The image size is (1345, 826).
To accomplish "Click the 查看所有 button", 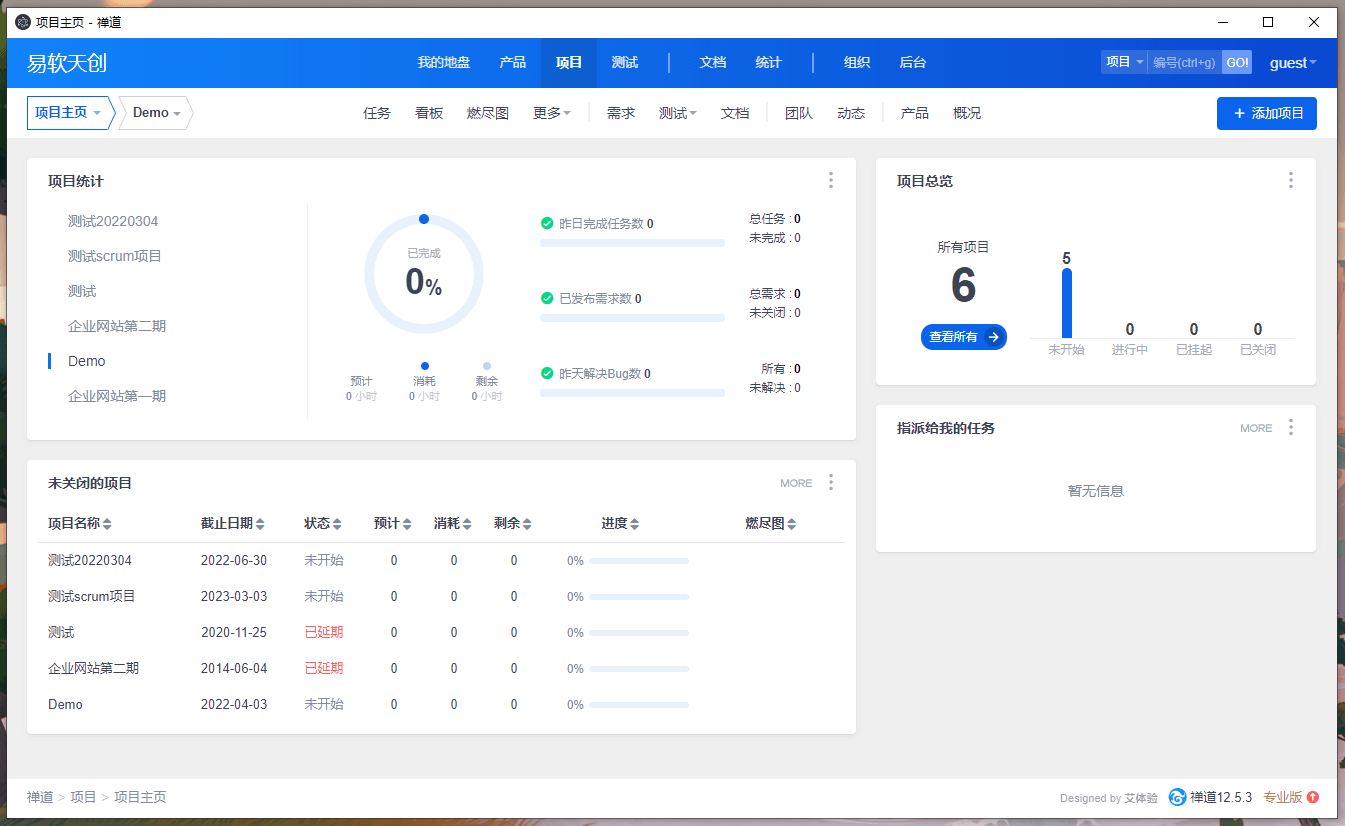I will click(x=963, y=337).
